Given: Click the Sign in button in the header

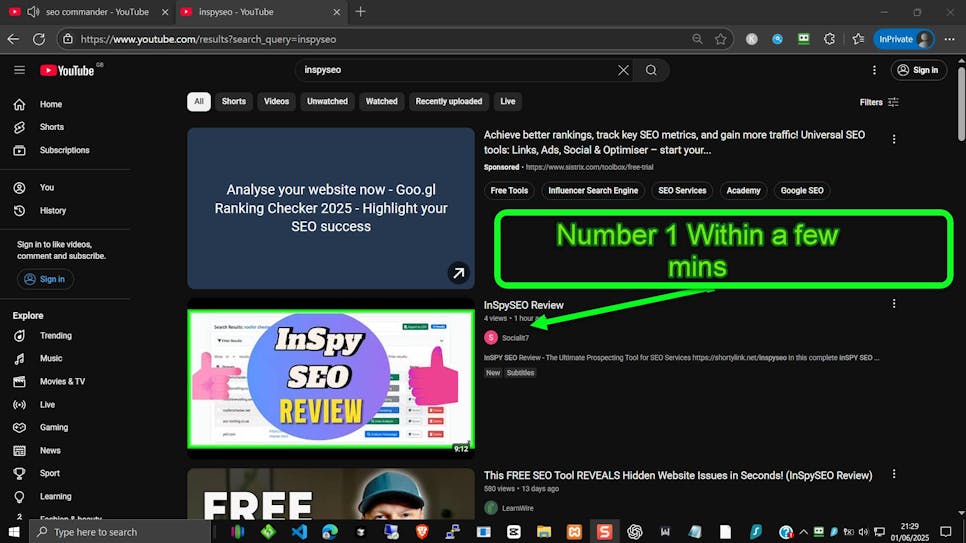Looking at the screenshot, I should (x=918, y=70).
